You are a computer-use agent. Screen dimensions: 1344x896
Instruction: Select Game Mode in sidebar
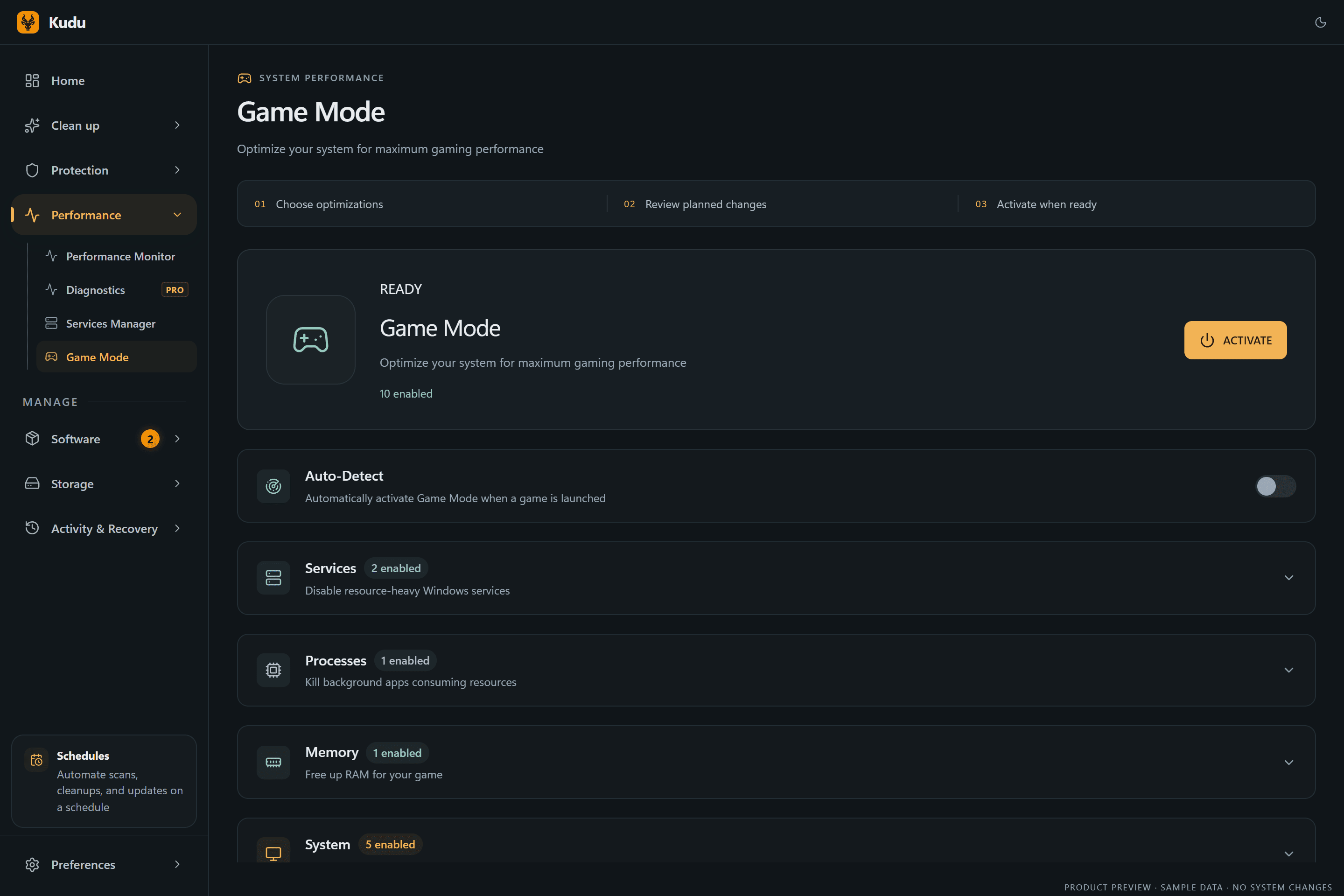point(117,357)
